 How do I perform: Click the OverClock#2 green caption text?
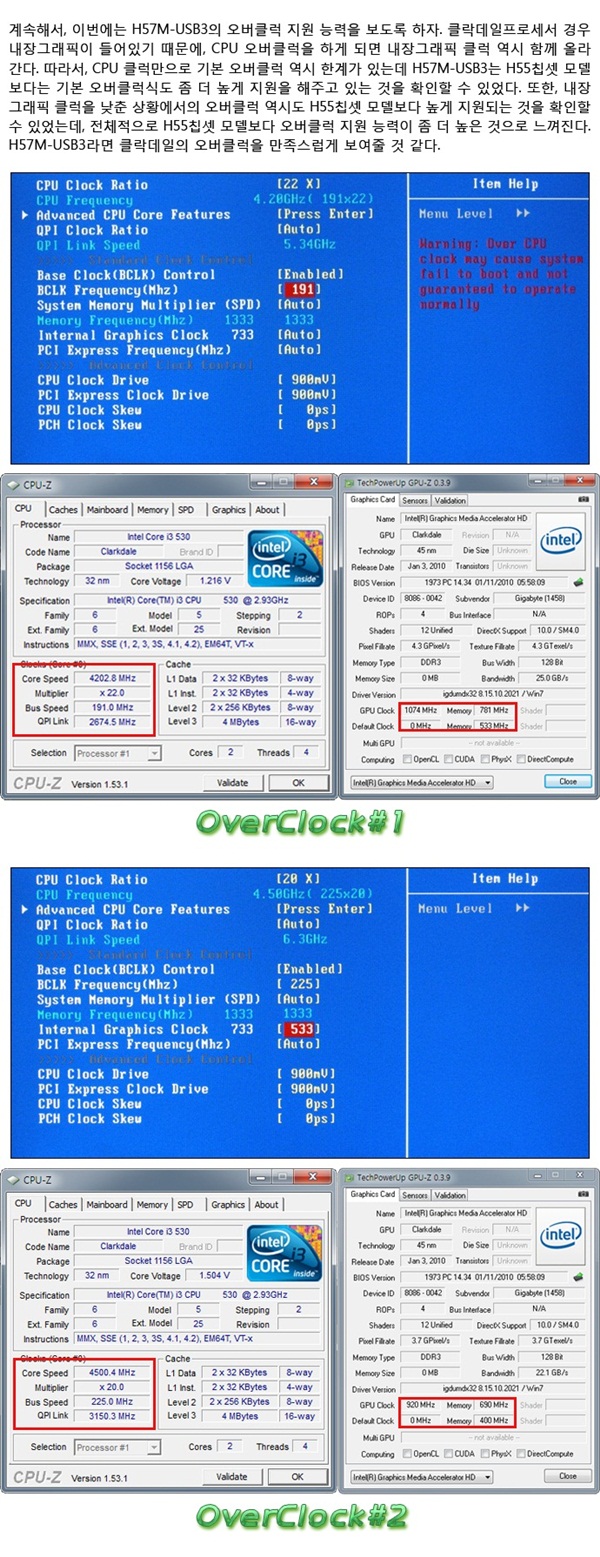300,1517
